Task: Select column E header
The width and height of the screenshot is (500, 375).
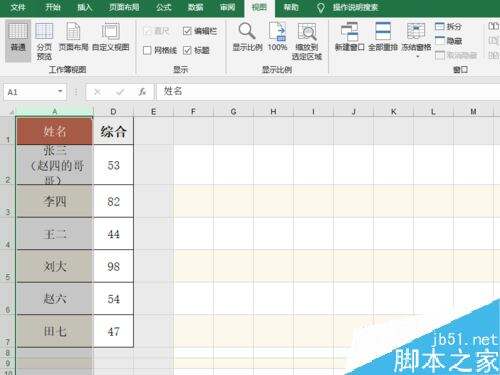Action: (x=153, y=112)
